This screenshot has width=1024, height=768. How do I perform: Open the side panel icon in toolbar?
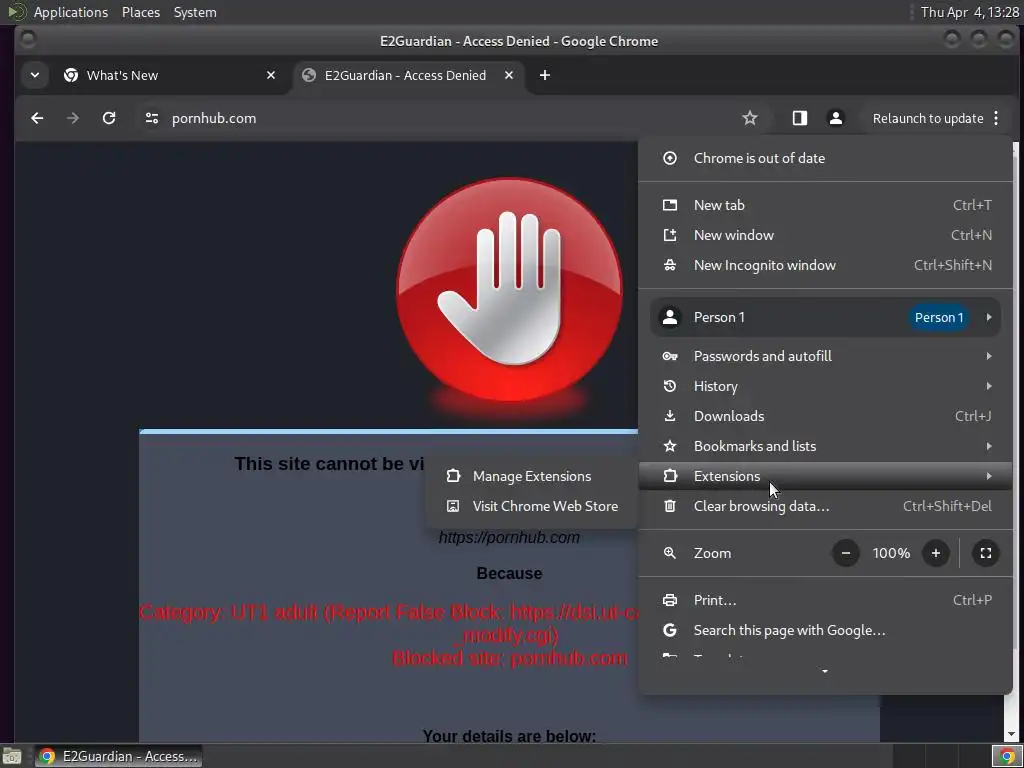[799, 118]
